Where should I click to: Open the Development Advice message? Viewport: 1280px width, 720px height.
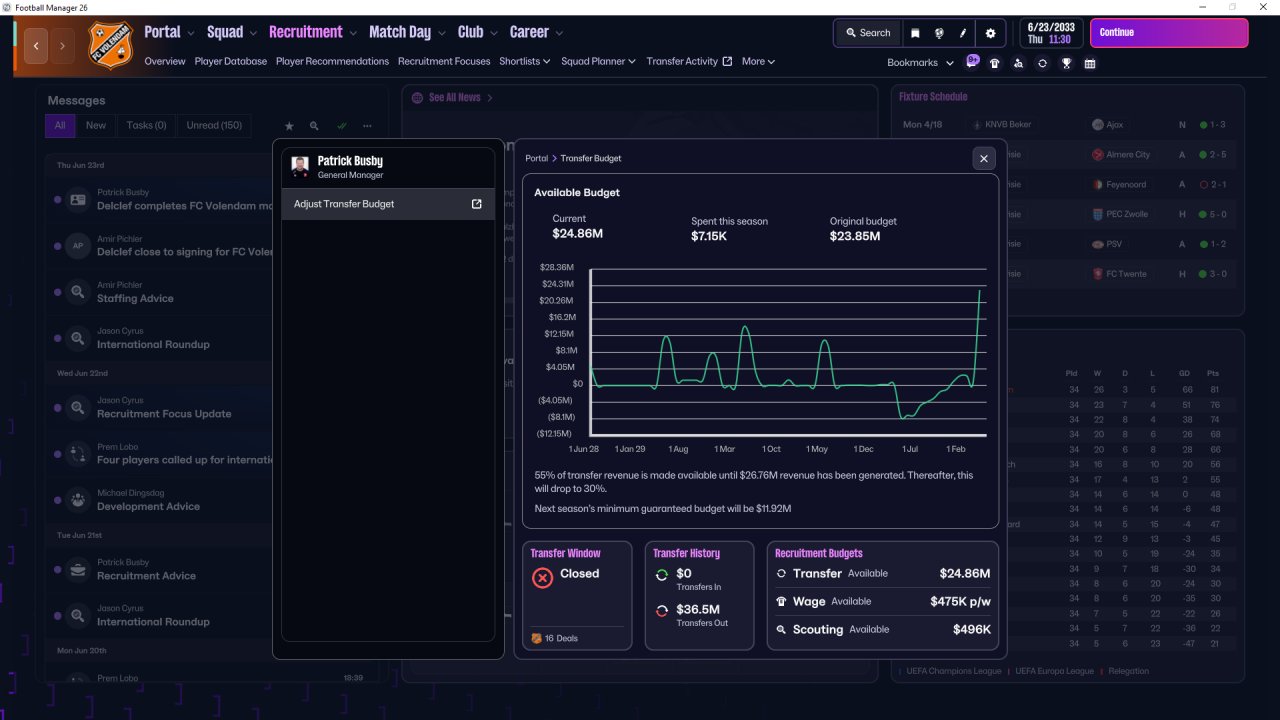(148, 507)
